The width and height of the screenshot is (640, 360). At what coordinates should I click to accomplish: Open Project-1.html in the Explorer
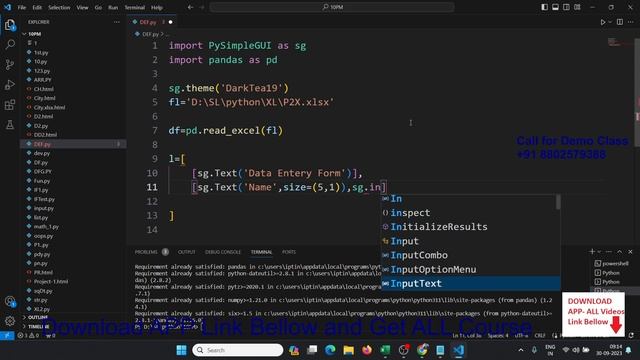[51, 282]
